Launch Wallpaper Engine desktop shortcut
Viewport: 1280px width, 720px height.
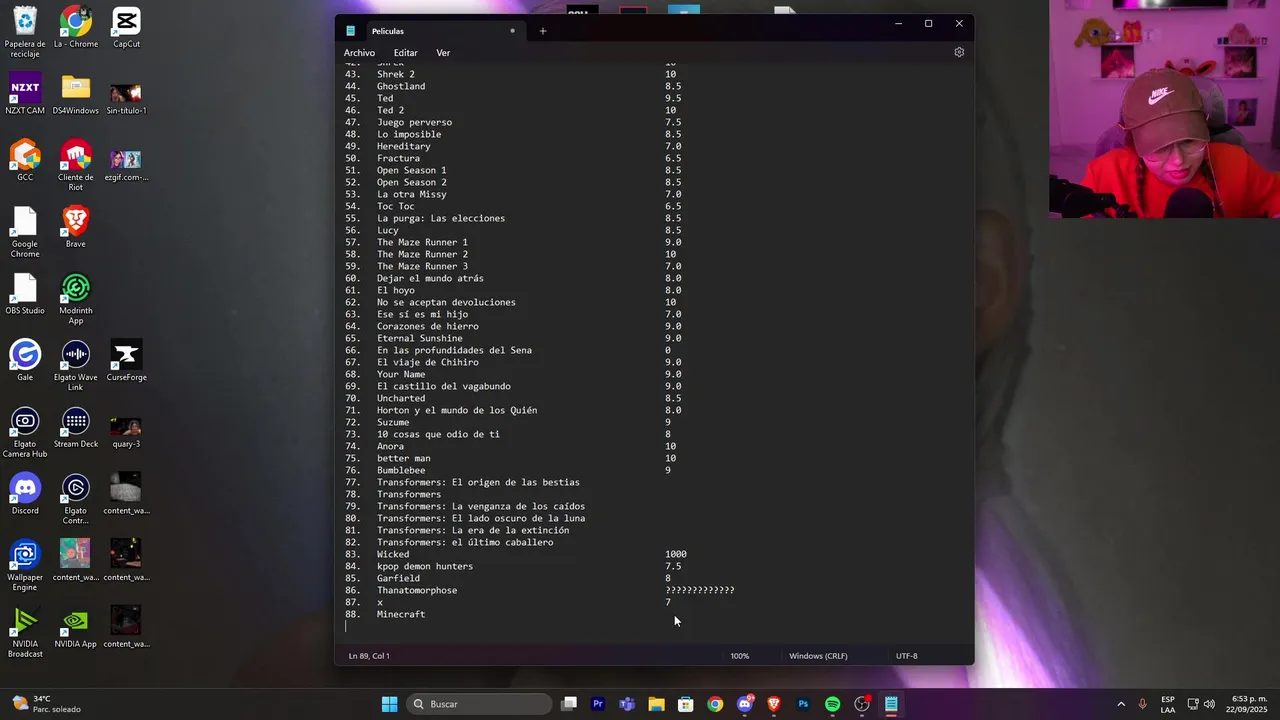click(x=25, y=565)
